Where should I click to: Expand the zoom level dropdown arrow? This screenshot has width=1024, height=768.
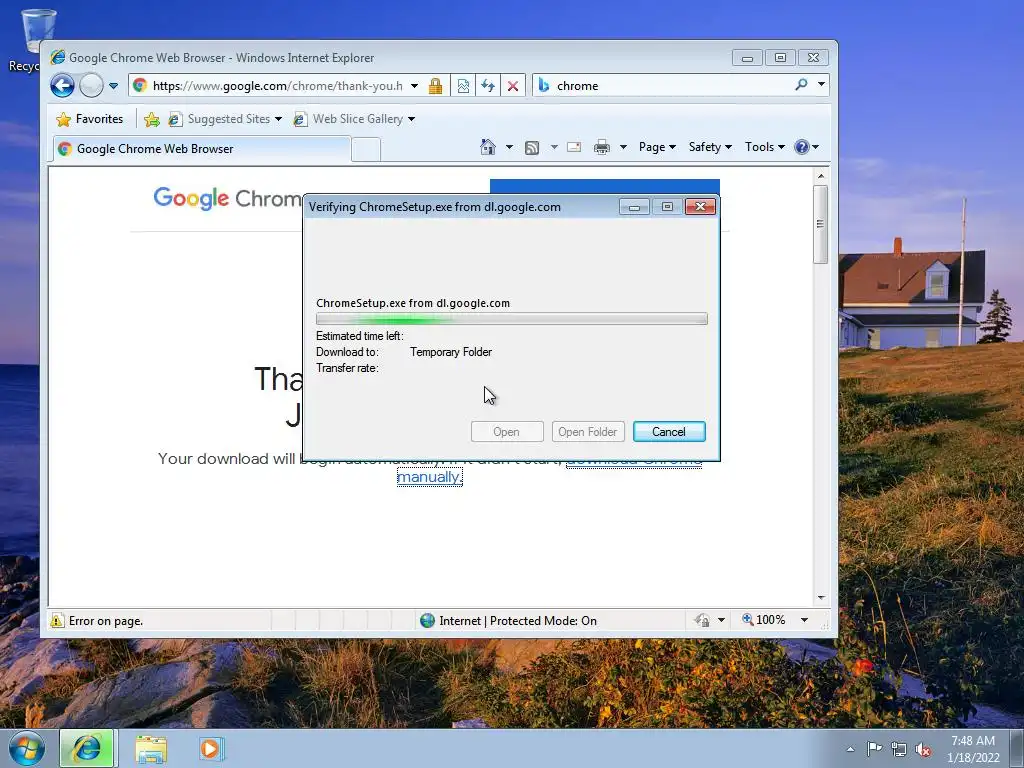click(805, 620)
